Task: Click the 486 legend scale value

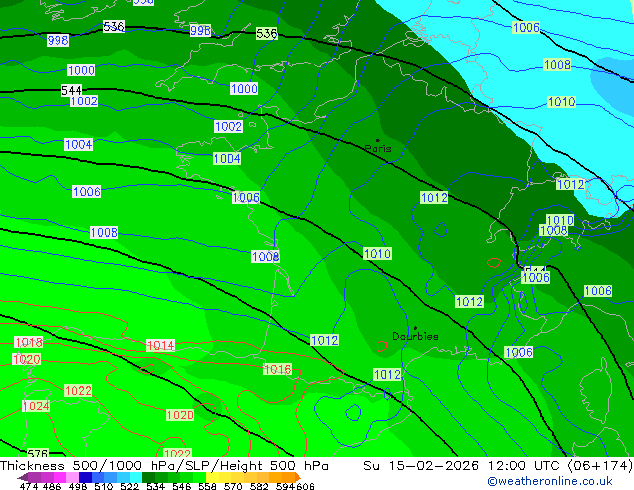Action: [x=52, y=486]
